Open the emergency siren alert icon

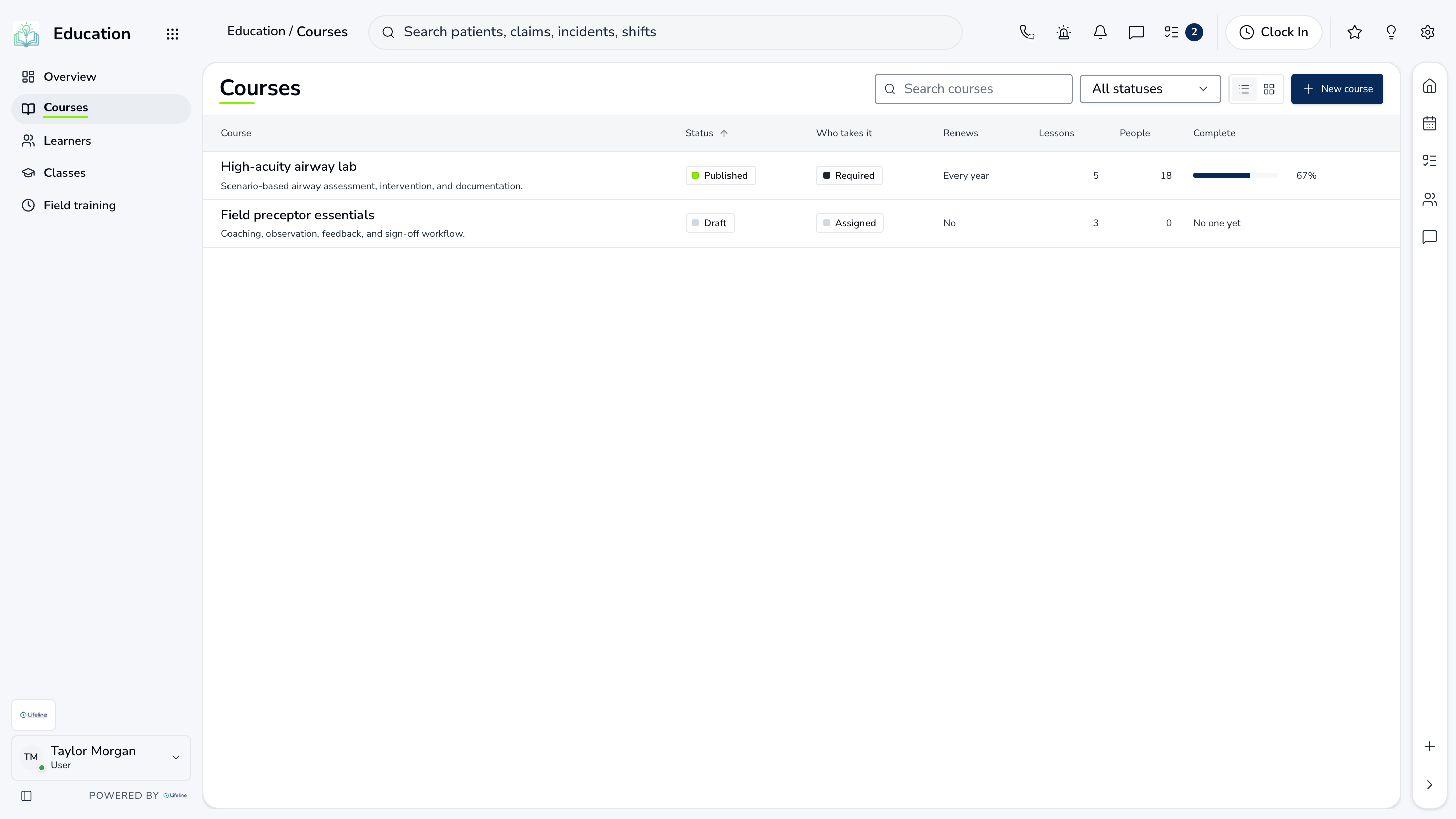pyautogui.click(x=1063, y=32)
